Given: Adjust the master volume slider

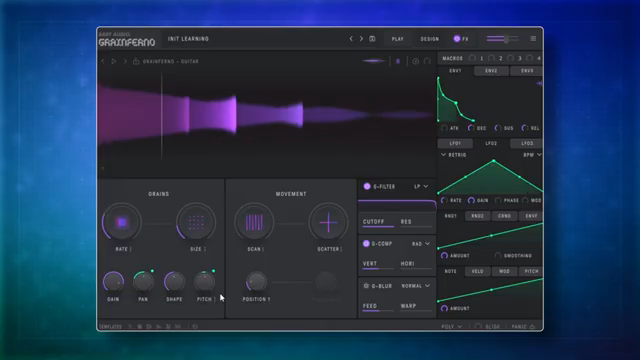Looking at the screenshot, I should [x=502, y=39].
